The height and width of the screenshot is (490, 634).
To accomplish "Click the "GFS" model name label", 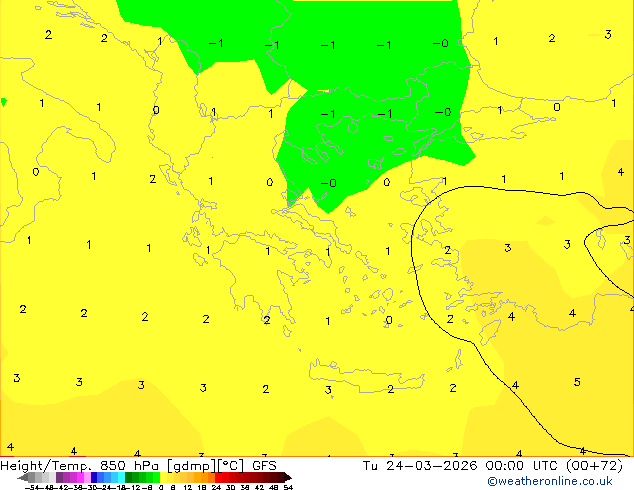I will [264, 466].
